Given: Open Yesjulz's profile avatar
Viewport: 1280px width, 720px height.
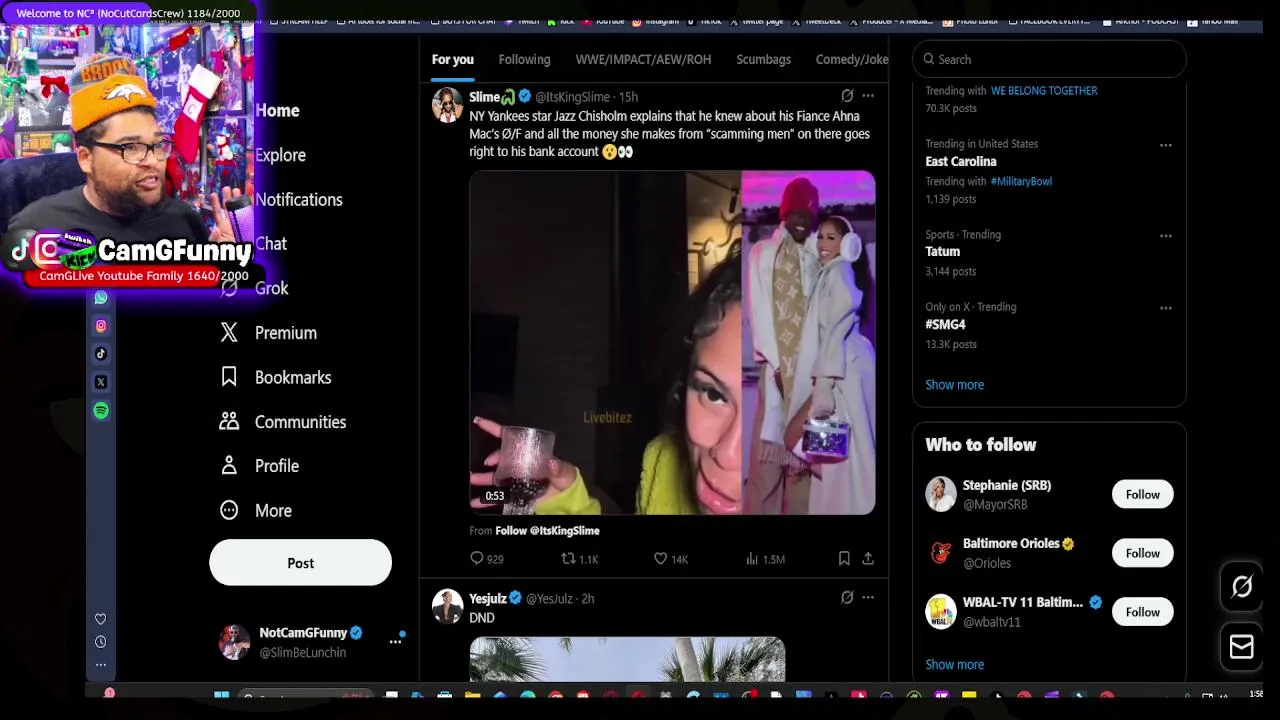Looking at the screenshot, I should pos(447,606).
